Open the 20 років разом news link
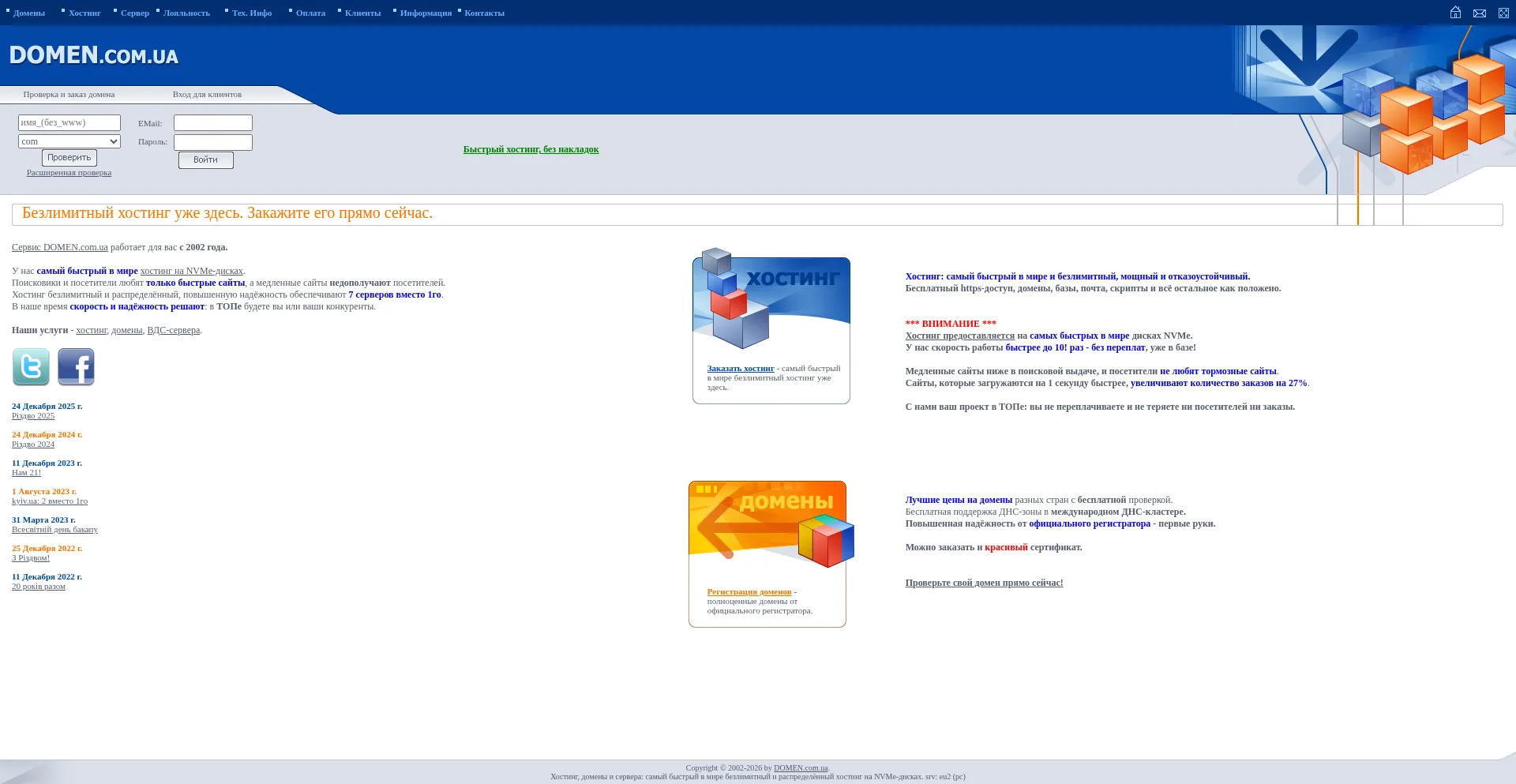 (x=39, y=587)
